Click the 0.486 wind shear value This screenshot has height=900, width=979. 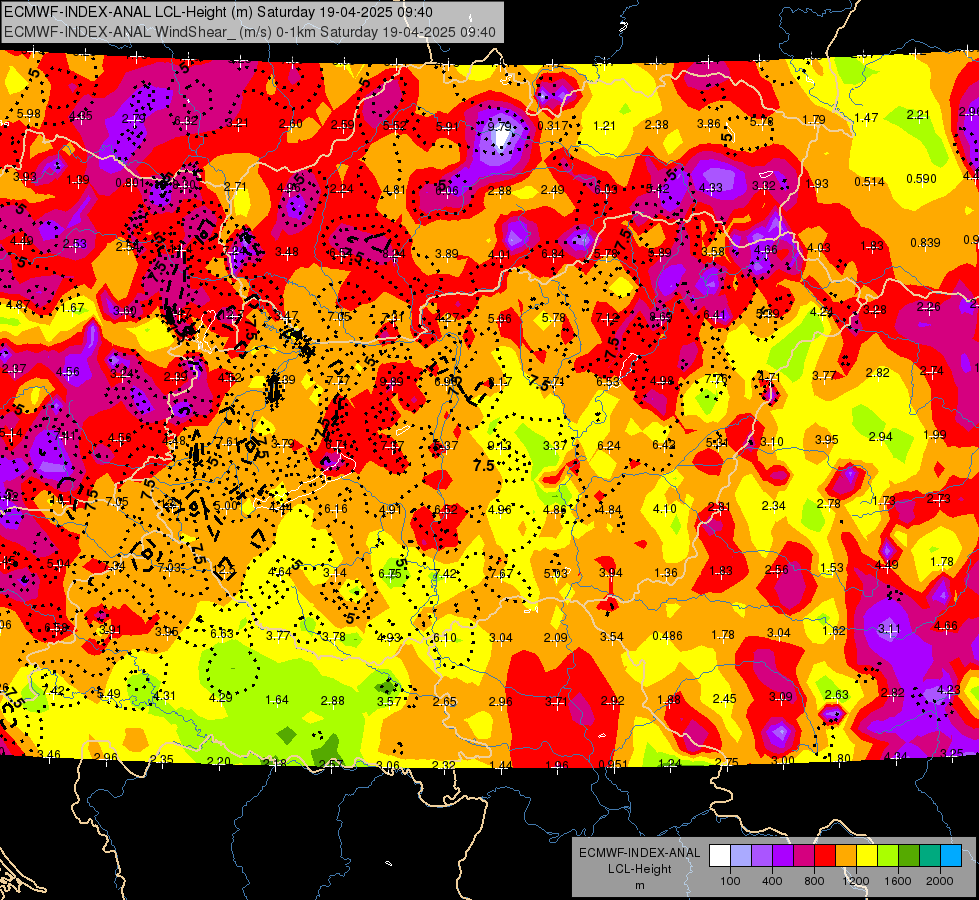click(667, 635)
